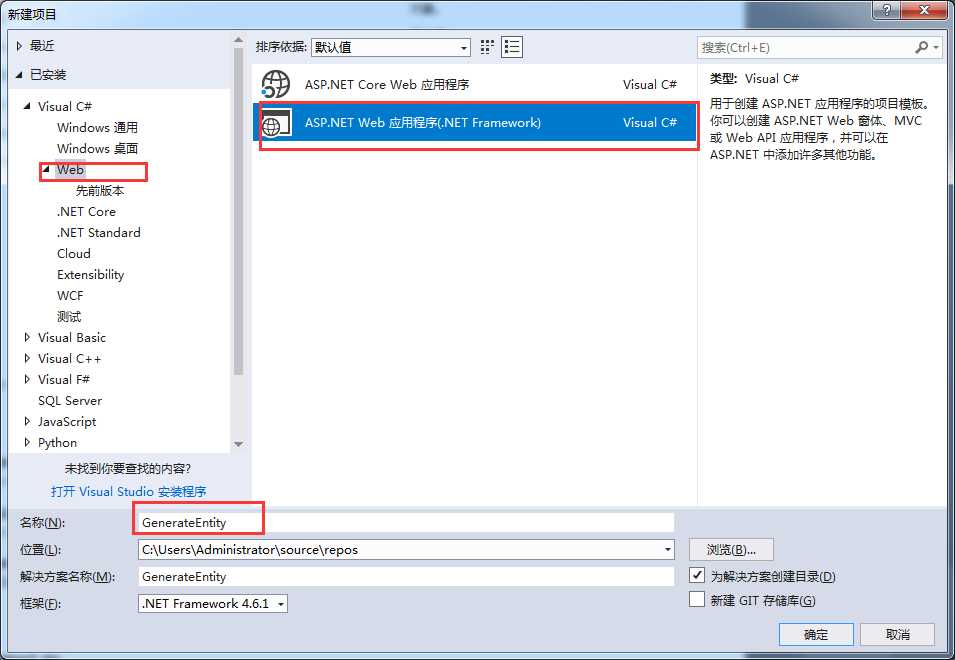Choose ASP.NET Core Web 应用程序 template
Viewport: 955px width, 660px height.
click(475, 84)
